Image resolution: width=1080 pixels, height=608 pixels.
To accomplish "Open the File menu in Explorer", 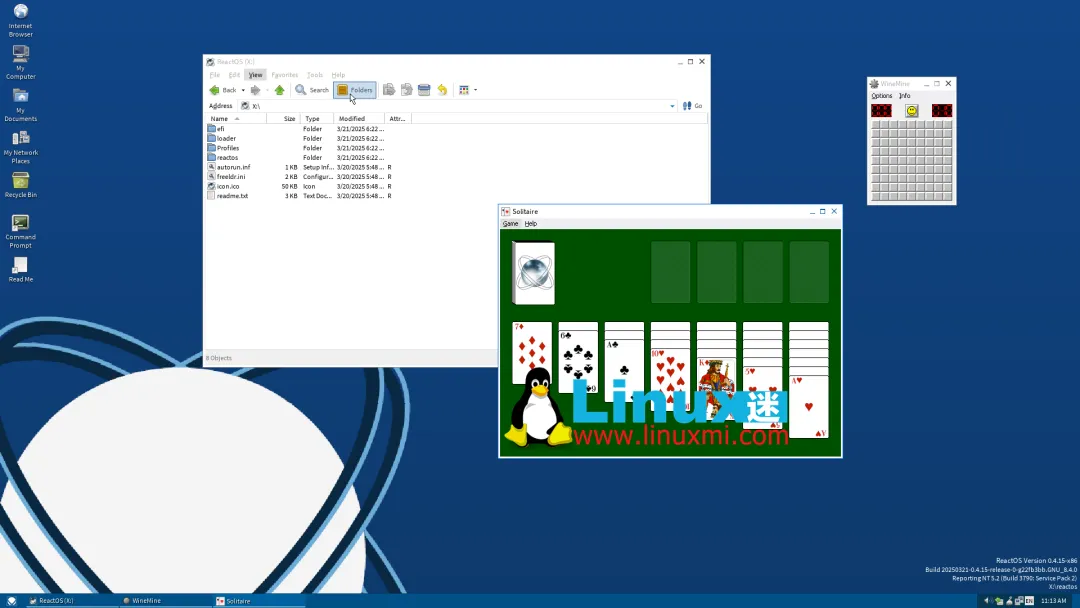I will coord(215,75).
